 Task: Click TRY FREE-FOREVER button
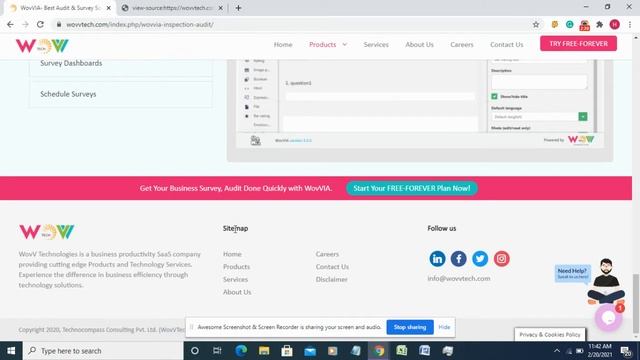click(x=578, y=44)
